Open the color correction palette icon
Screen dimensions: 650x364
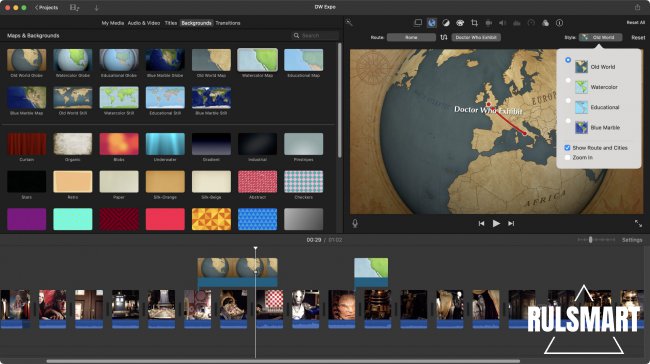[460, 23]
